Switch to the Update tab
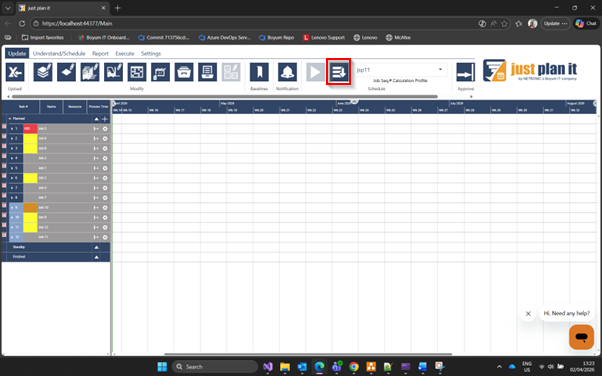The width and height of the screenshot is (602, 376). click(17, 53)
